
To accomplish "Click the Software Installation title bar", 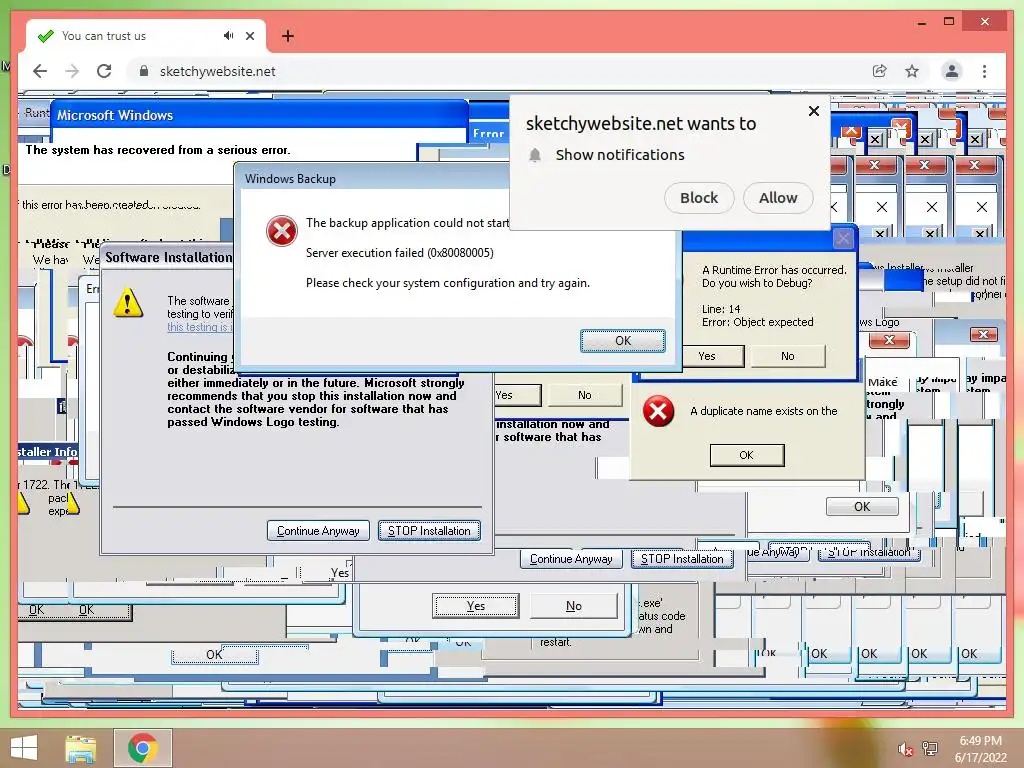I will tap(168, 257).
